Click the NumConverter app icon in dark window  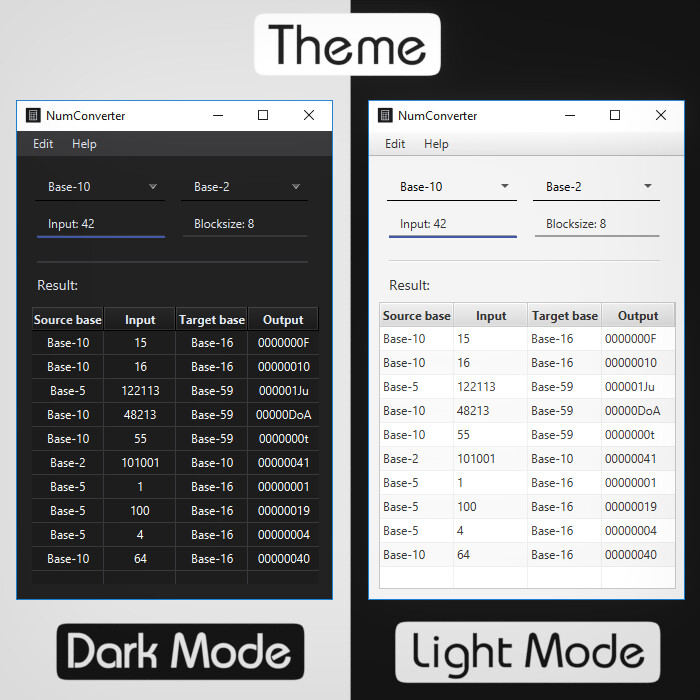click(x=33, y=115)
